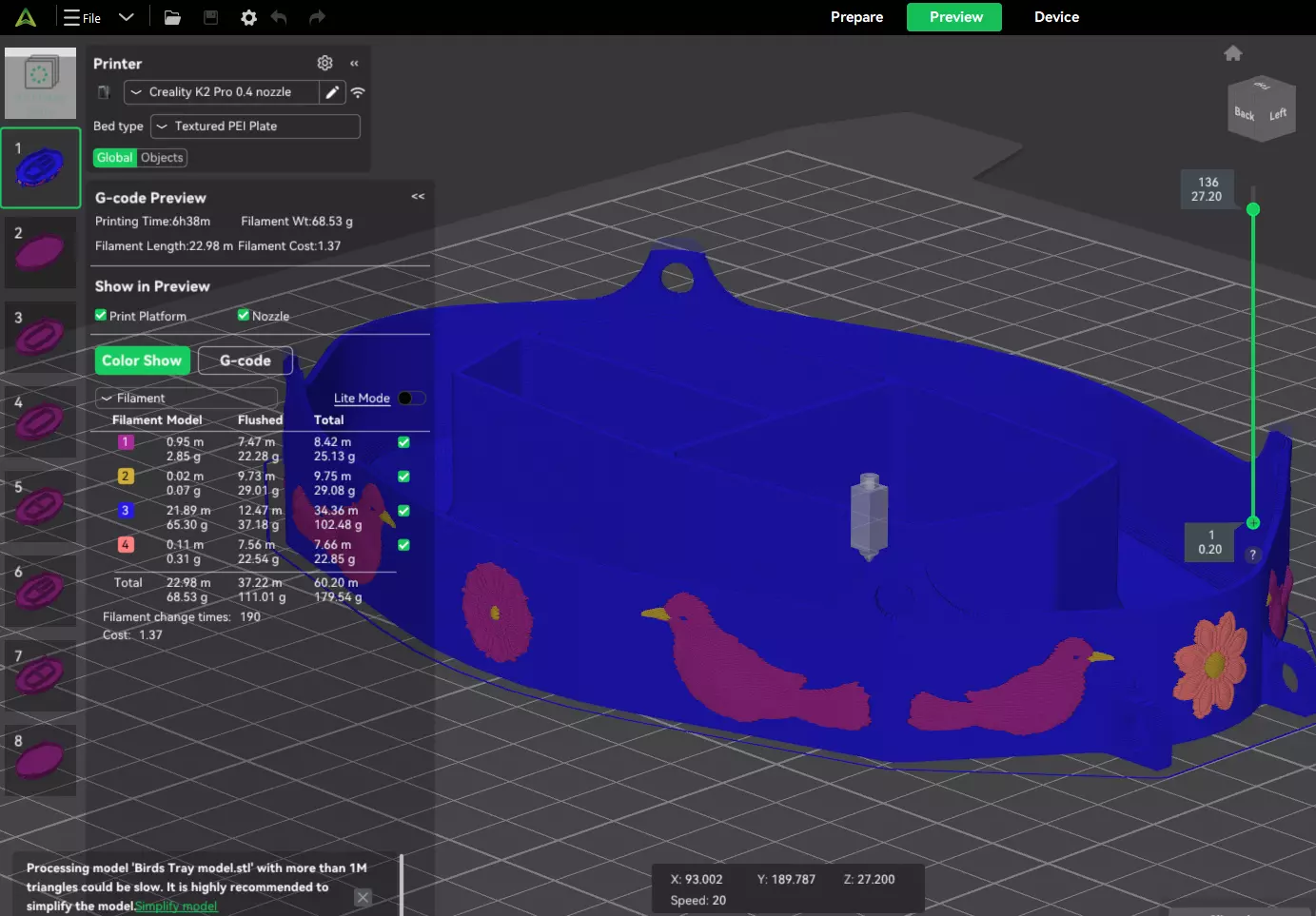Viewport: 1316px width, 916px height.
Task: Reset view with the home icon
Action: click(x=1233, y=53)
